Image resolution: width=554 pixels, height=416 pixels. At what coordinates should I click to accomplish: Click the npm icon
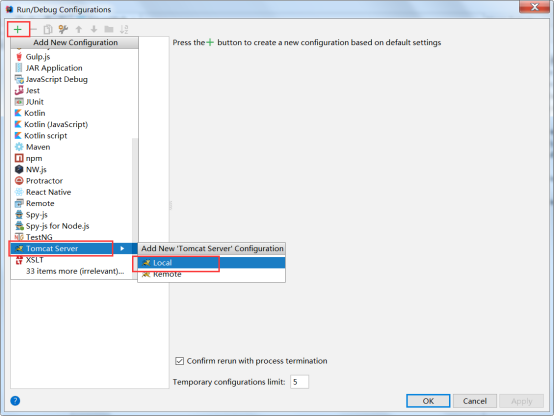pos(19,158)
